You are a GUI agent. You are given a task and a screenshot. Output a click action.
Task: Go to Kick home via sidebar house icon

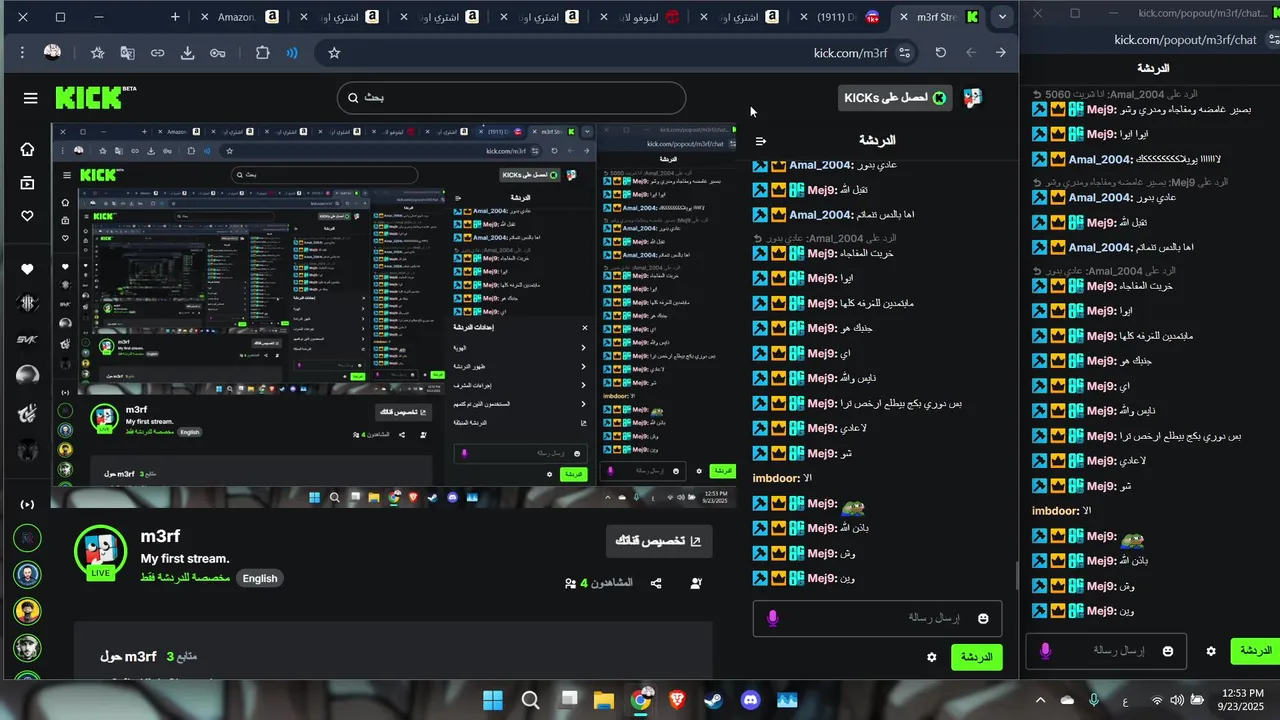[x=27, y=150]
